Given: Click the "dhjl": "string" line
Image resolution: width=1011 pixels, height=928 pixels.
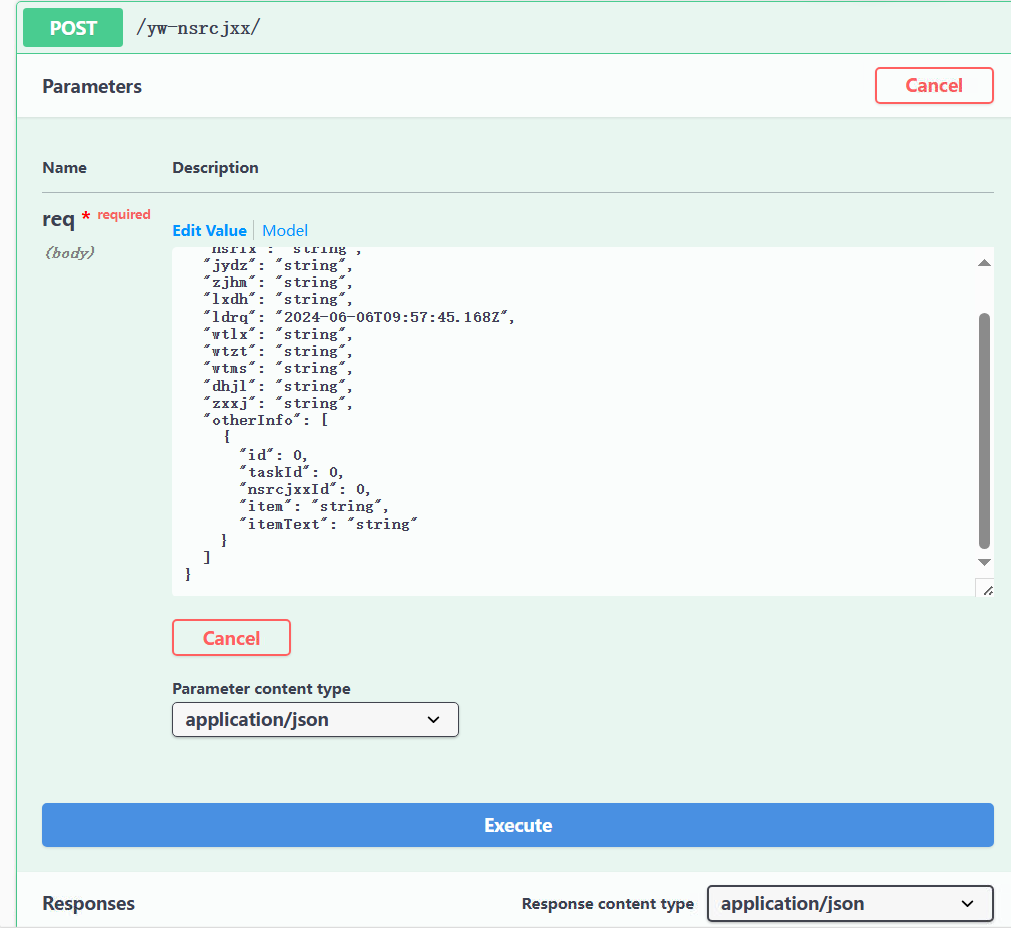Looking at the screenshot, I should (x=278, y=386).
